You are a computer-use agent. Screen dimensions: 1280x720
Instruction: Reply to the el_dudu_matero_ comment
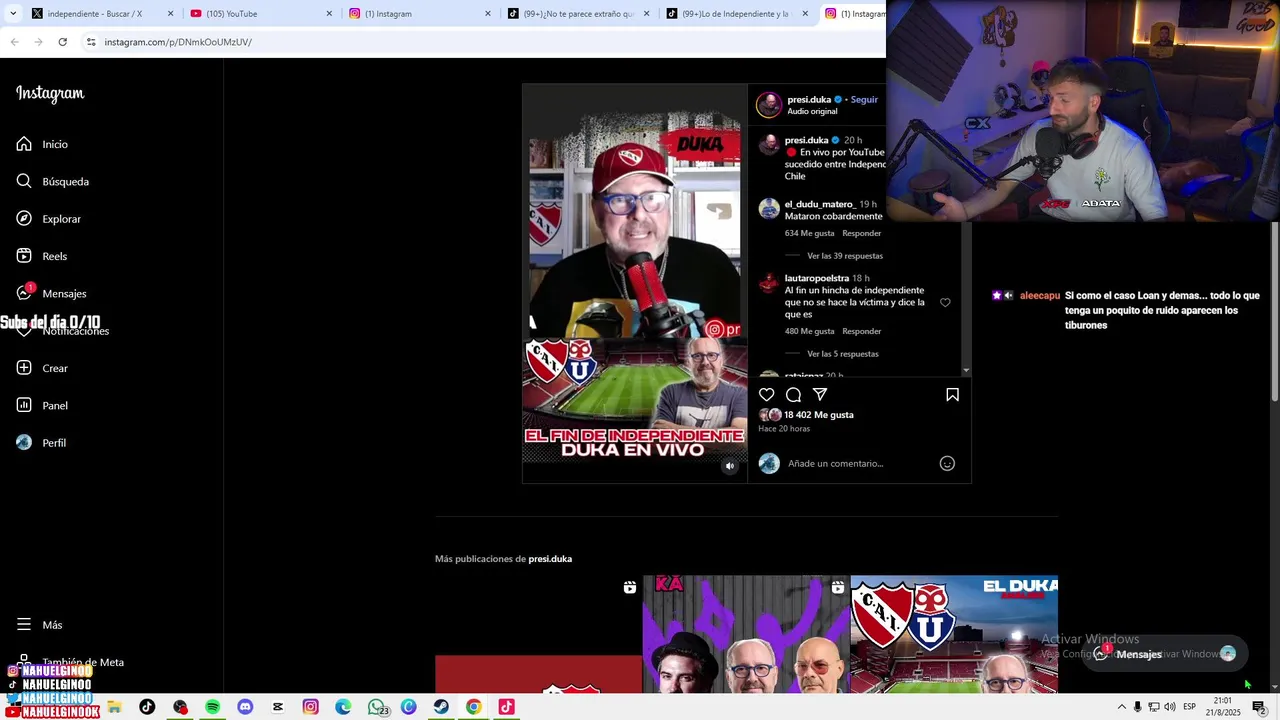862,233
